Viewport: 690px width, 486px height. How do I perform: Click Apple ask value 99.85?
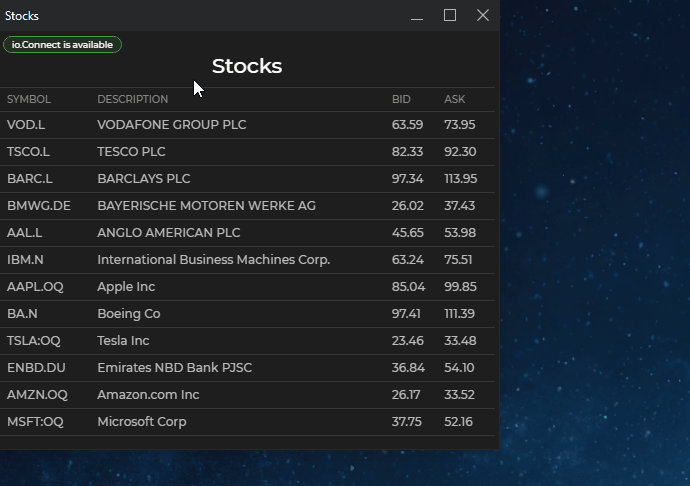point(460,287)
